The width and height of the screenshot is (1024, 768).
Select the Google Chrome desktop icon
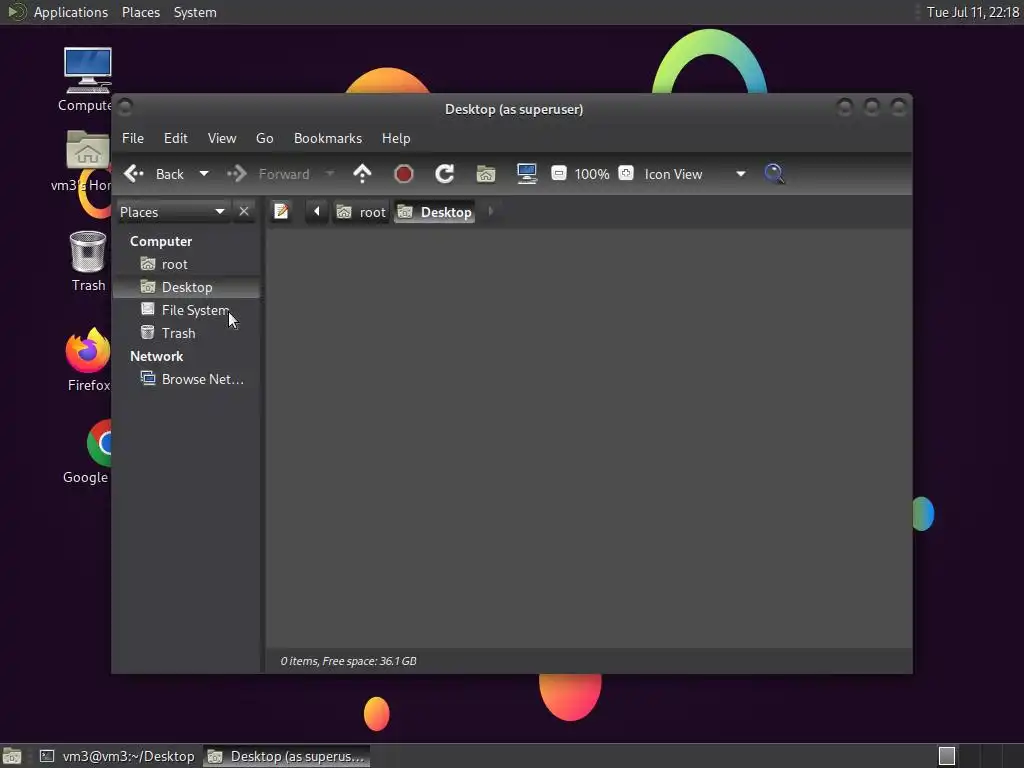88,453
